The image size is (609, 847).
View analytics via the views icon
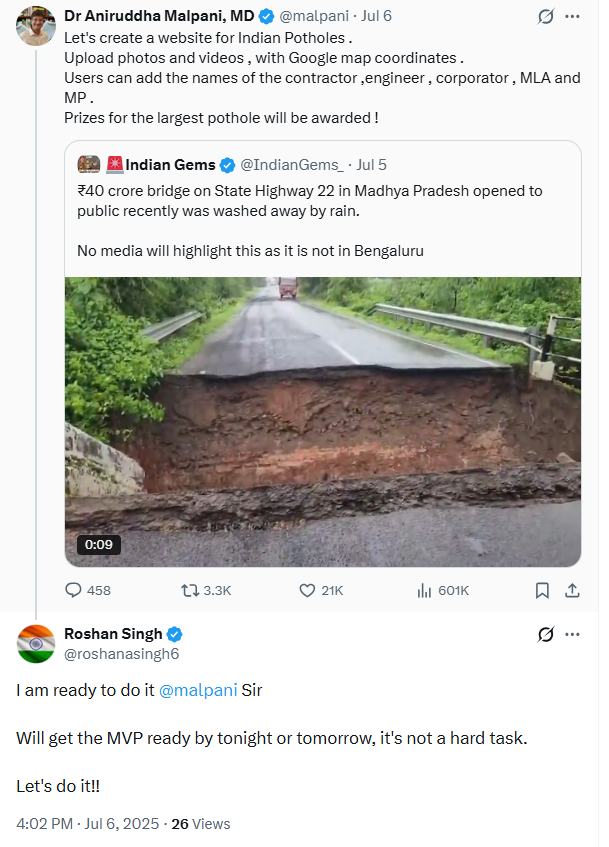coord(423,590)
